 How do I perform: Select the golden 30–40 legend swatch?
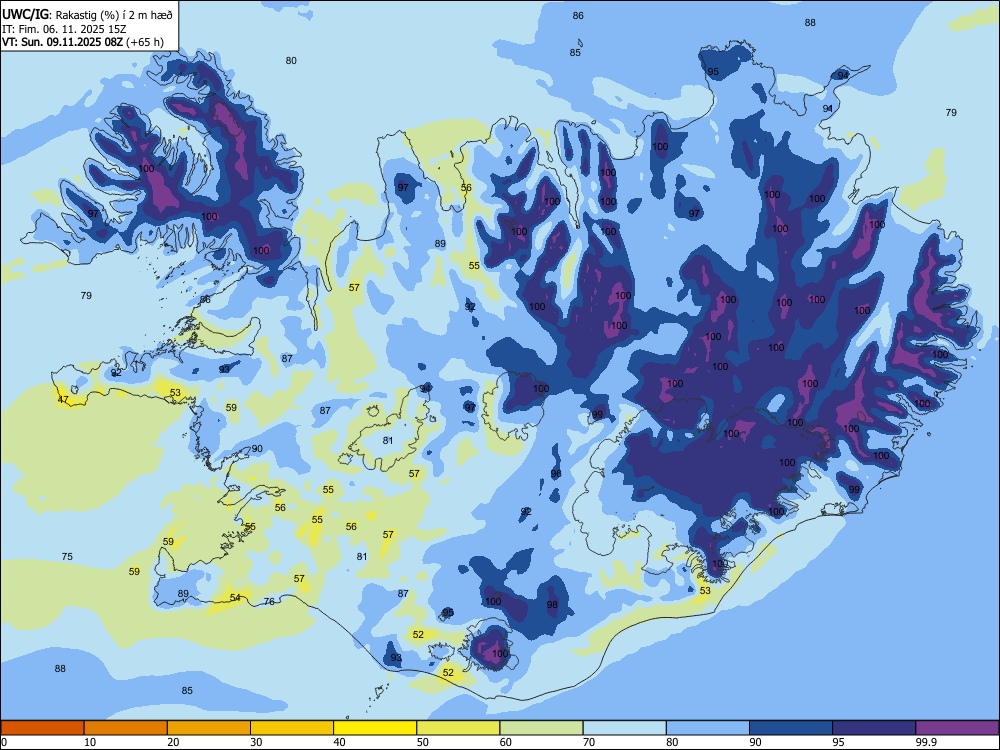pos(292,728)
